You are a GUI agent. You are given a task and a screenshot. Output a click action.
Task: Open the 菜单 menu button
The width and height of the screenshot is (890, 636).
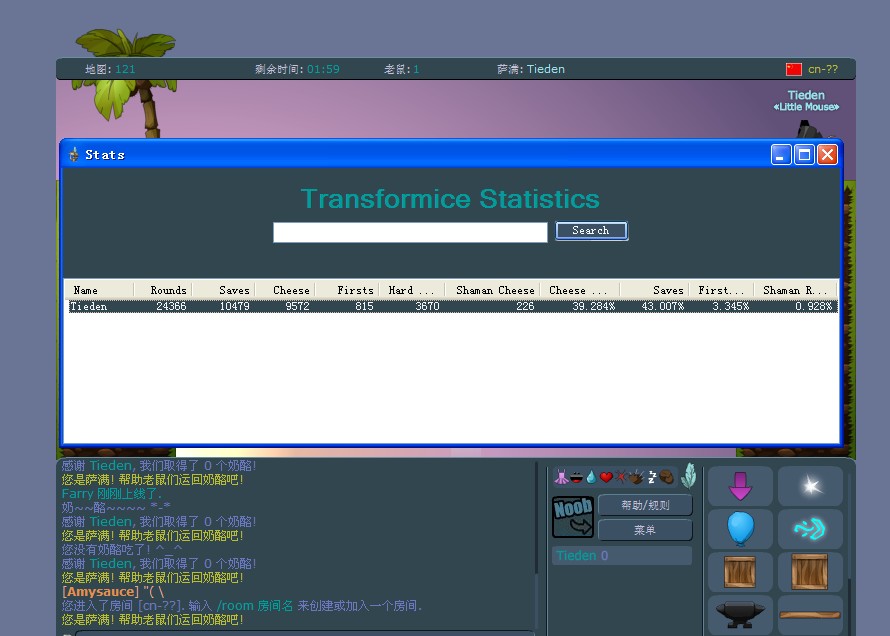pyautogui.click(x=645, y=530)
